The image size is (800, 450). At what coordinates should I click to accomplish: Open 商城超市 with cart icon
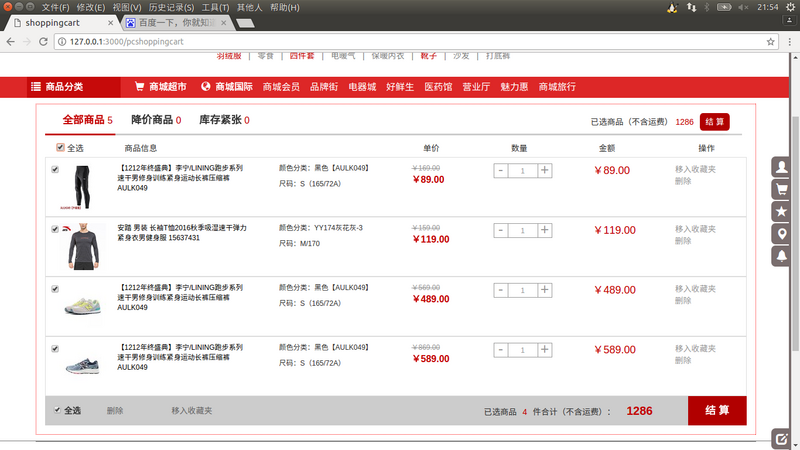click(x=161, y=87)
